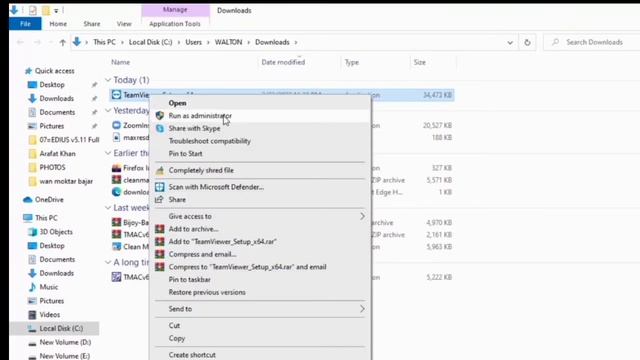This screenshot has height=360, width=640.
Task: Expand the Give access to submenu
Action: click(x=362, y=216)
